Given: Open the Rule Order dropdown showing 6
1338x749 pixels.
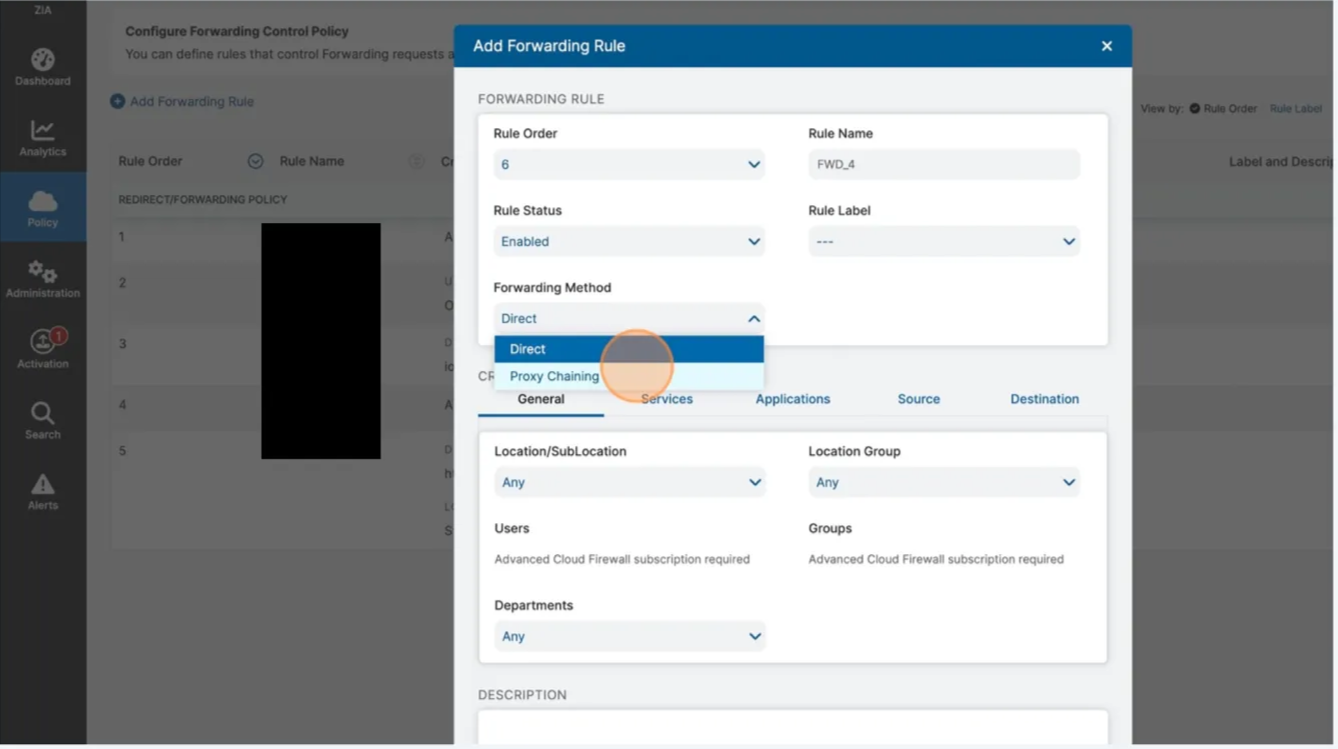Looking at the screenshot, I should tap(629, 164).
